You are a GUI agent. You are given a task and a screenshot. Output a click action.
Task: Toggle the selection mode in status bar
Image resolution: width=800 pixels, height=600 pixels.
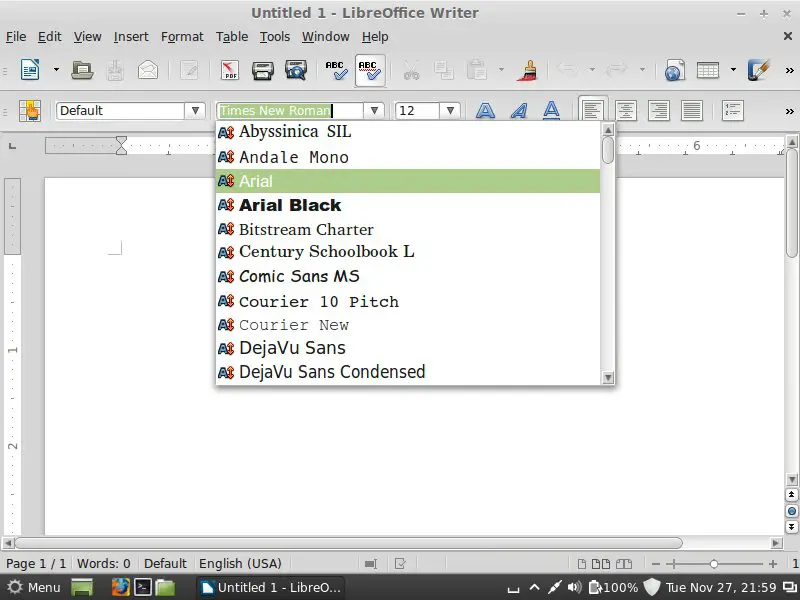click(x=371, y=564)
